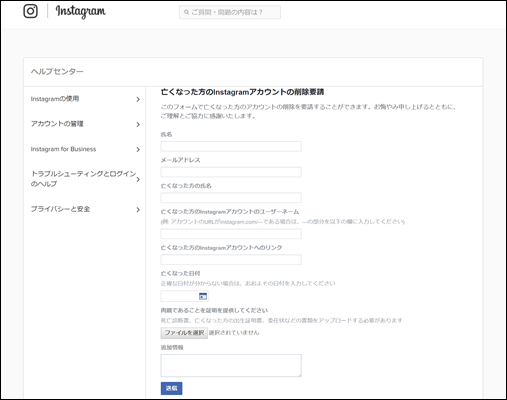Expand the アカウントの管理 chevron
Viewport: 507px width, 400px height.
(138, 124)
